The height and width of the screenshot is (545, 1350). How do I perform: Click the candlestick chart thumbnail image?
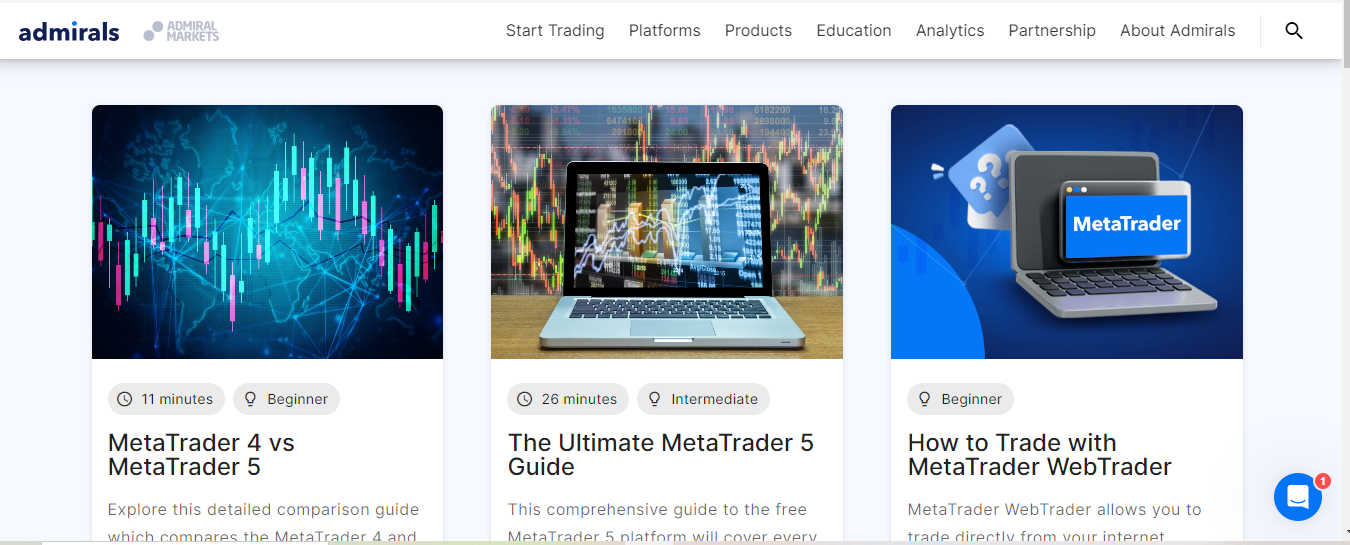267,232
